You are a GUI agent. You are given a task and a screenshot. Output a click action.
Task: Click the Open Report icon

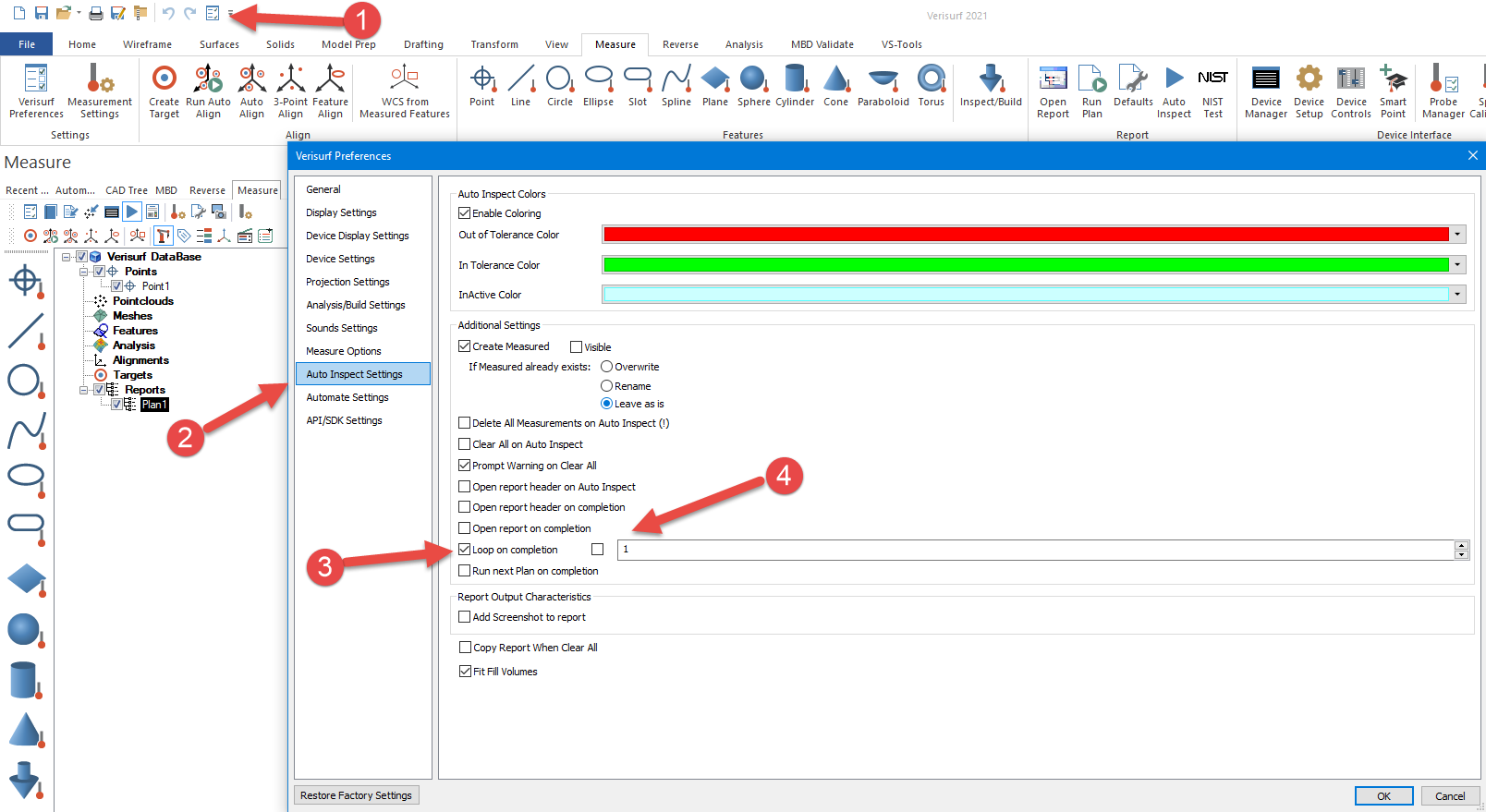click(1054, 79)
